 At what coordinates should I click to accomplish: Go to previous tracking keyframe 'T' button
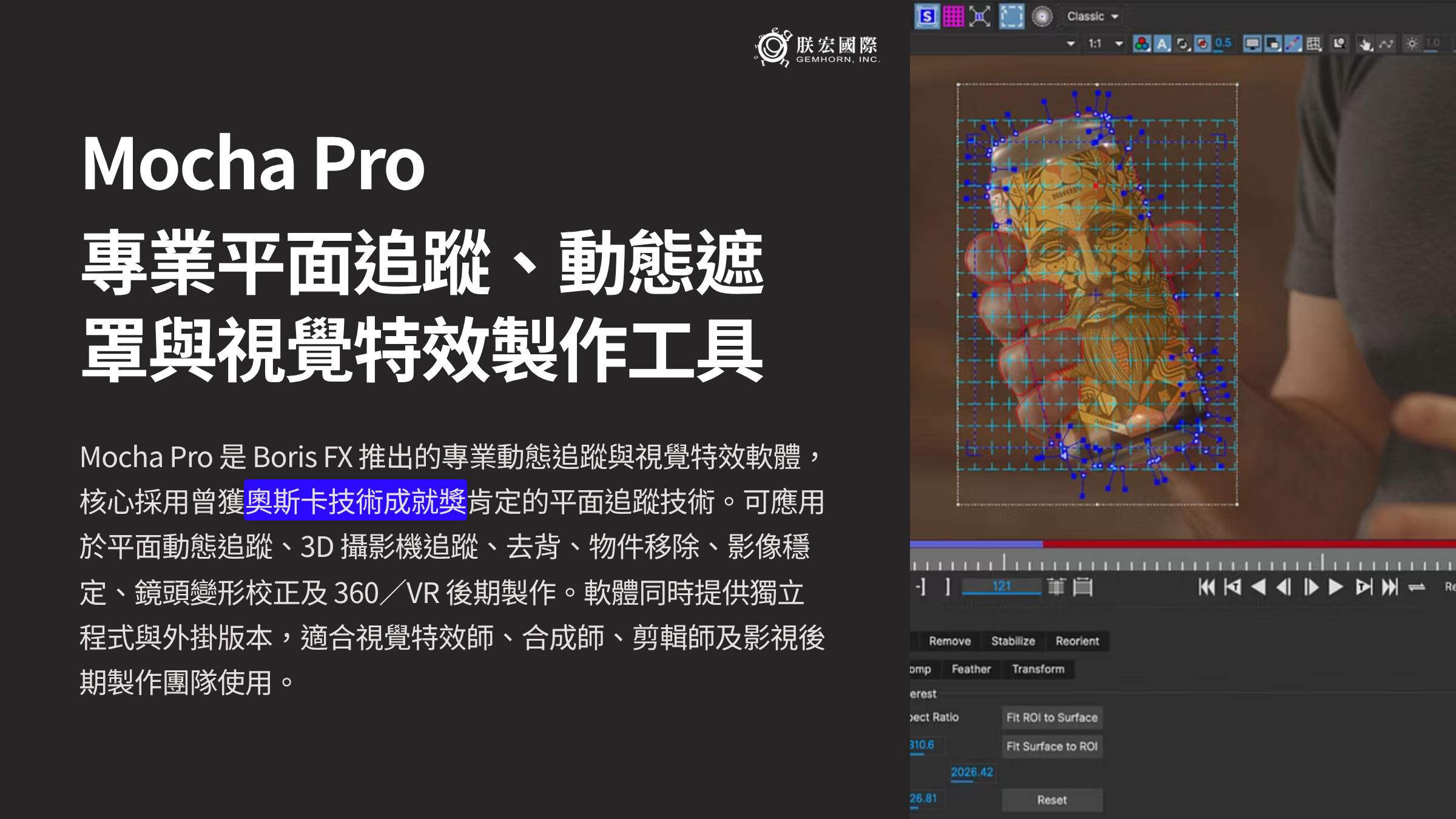(x=1233, y=587)
